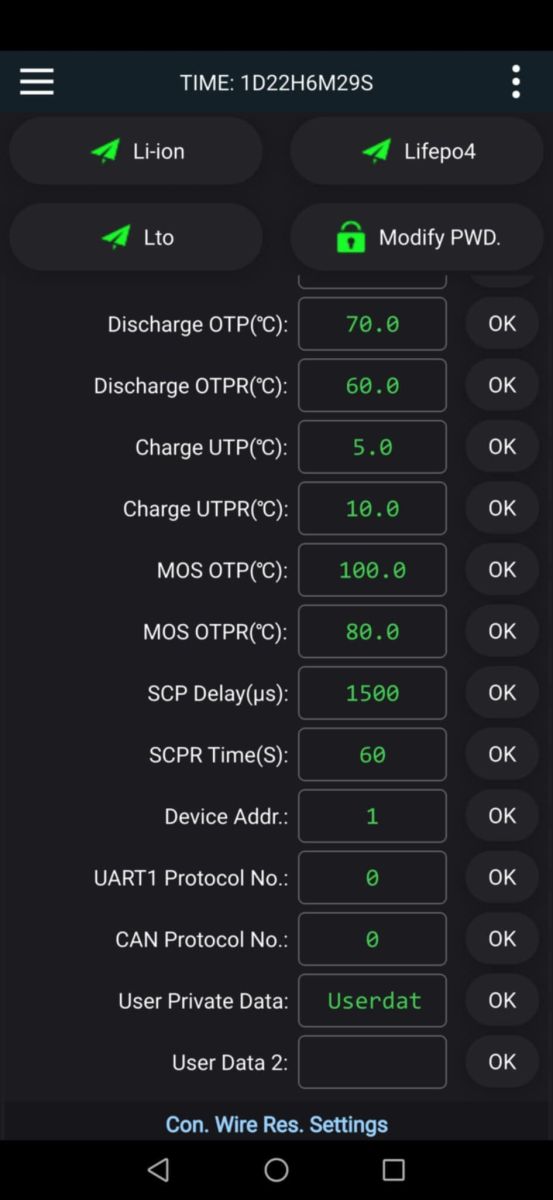
Task: Tap the green lock Modify PWD. button
Action: pos(417,237)
